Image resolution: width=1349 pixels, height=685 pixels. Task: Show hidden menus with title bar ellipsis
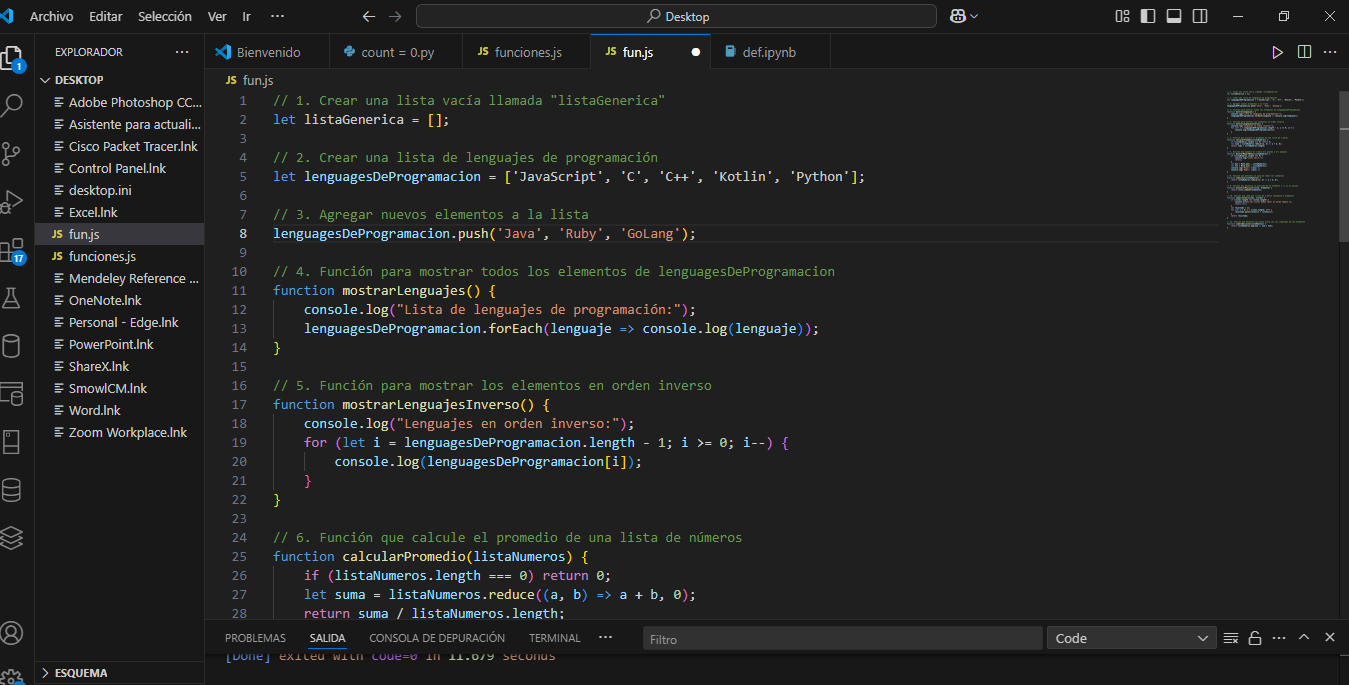[277, 16]
